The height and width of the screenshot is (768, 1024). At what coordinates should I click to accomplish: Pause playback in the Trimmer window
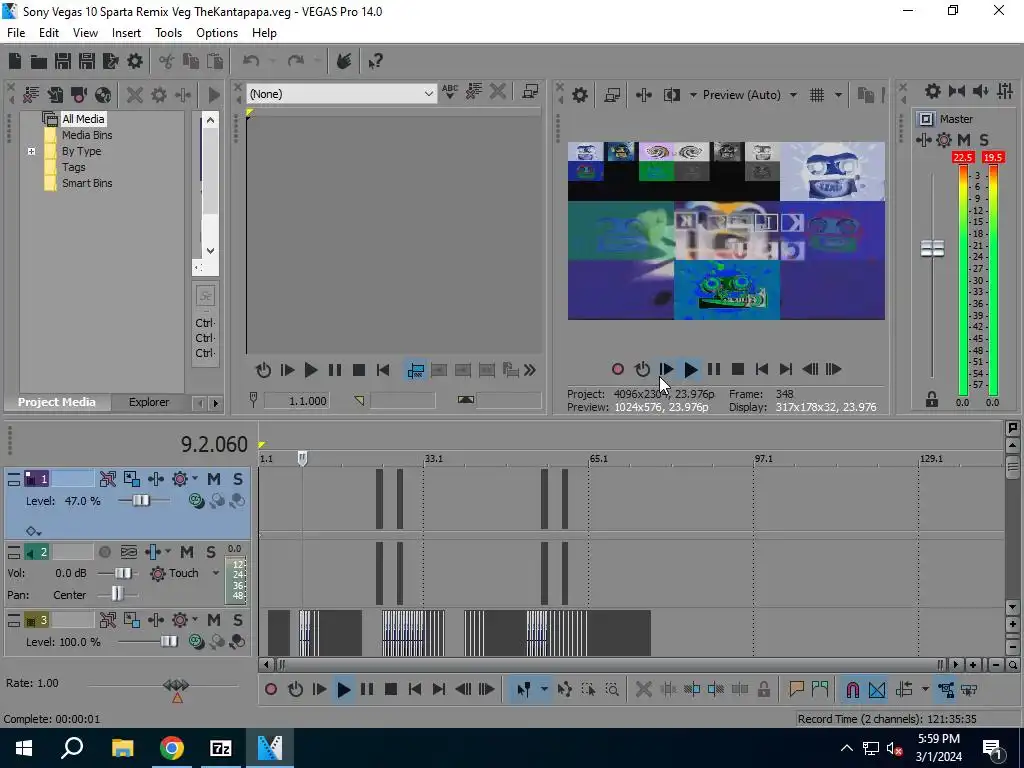pos(334,370)
